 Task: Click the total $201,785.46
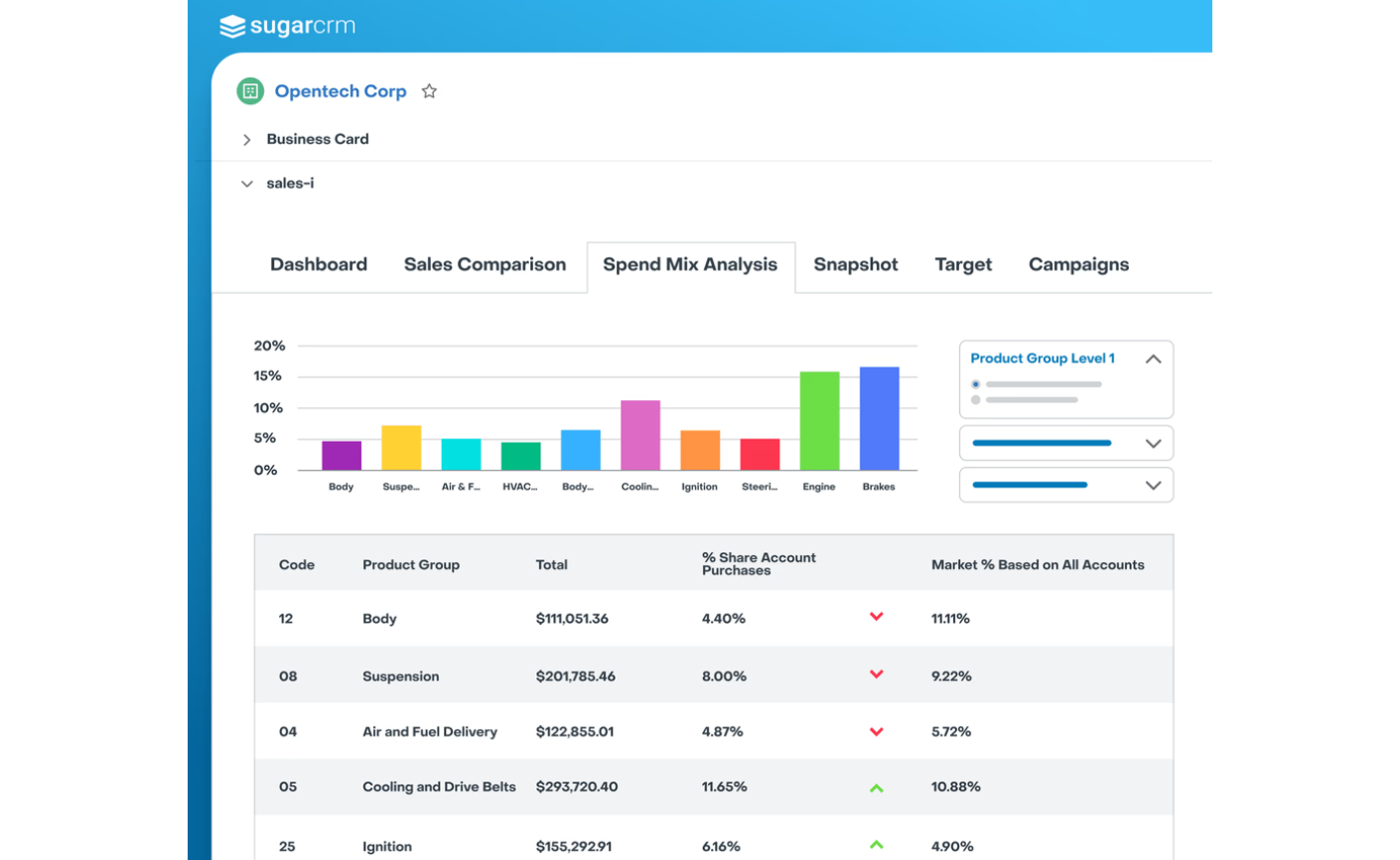[x=576, y=676]
